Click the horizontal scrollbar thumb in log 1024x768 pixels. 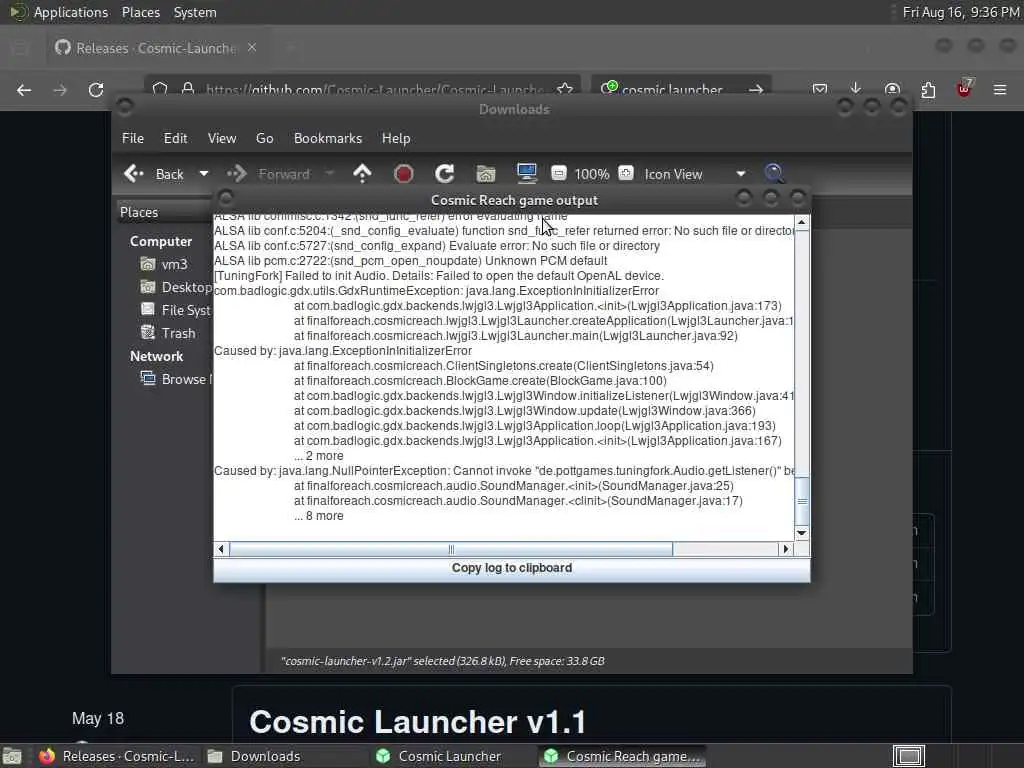tap(451, 549)
